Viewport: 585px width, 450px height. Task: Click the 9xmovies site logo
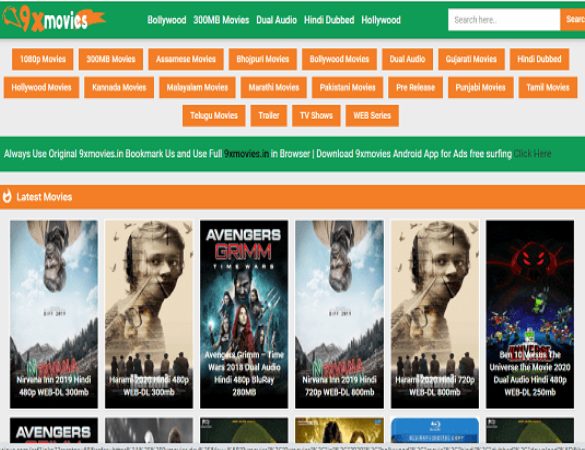click(53, 19)
